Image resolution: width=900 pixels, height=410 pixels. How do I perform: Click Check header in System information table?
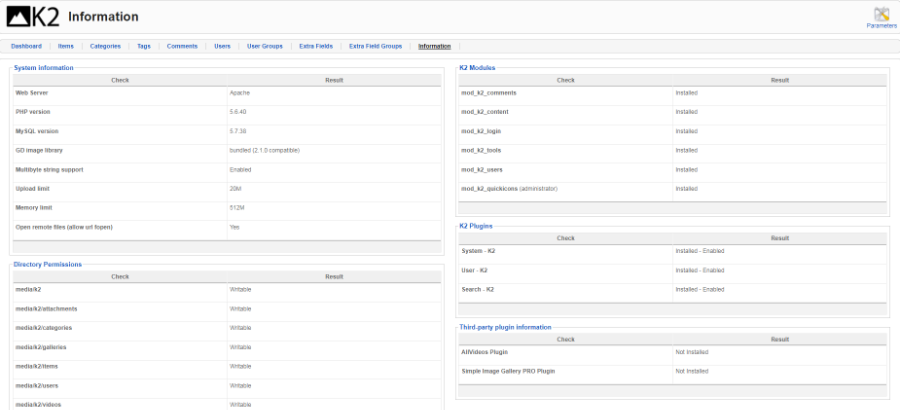(120, 80)
